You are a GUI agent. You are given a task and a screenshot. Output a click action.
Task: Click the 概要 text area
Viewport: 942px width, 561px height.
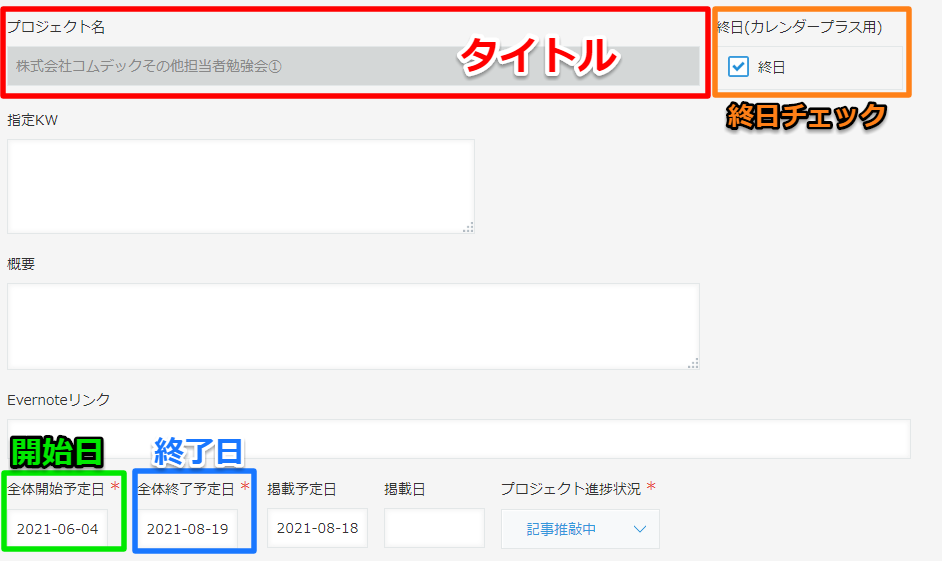coord(353,326)
